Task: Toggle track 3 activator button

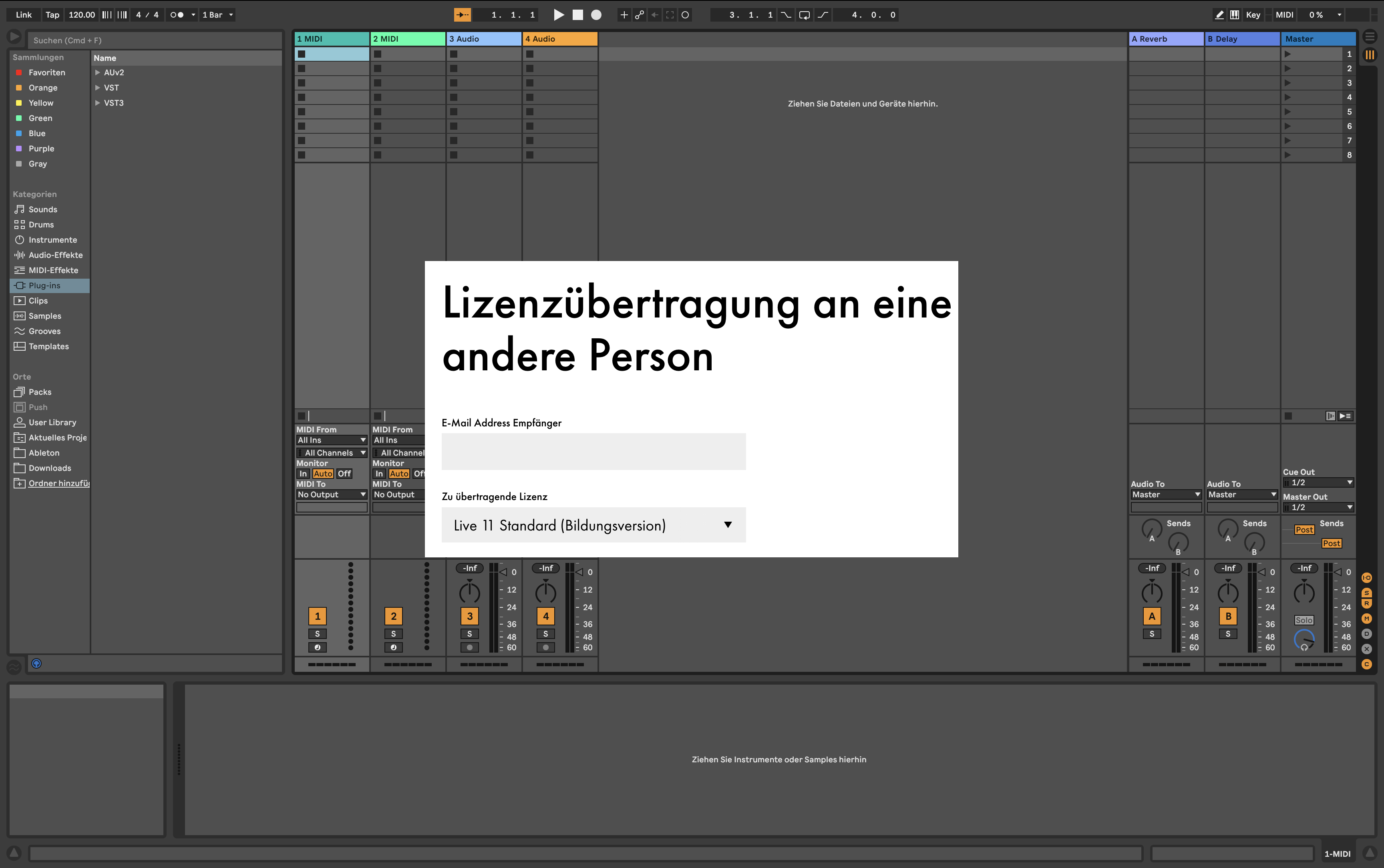Action: tap(470, 617)
